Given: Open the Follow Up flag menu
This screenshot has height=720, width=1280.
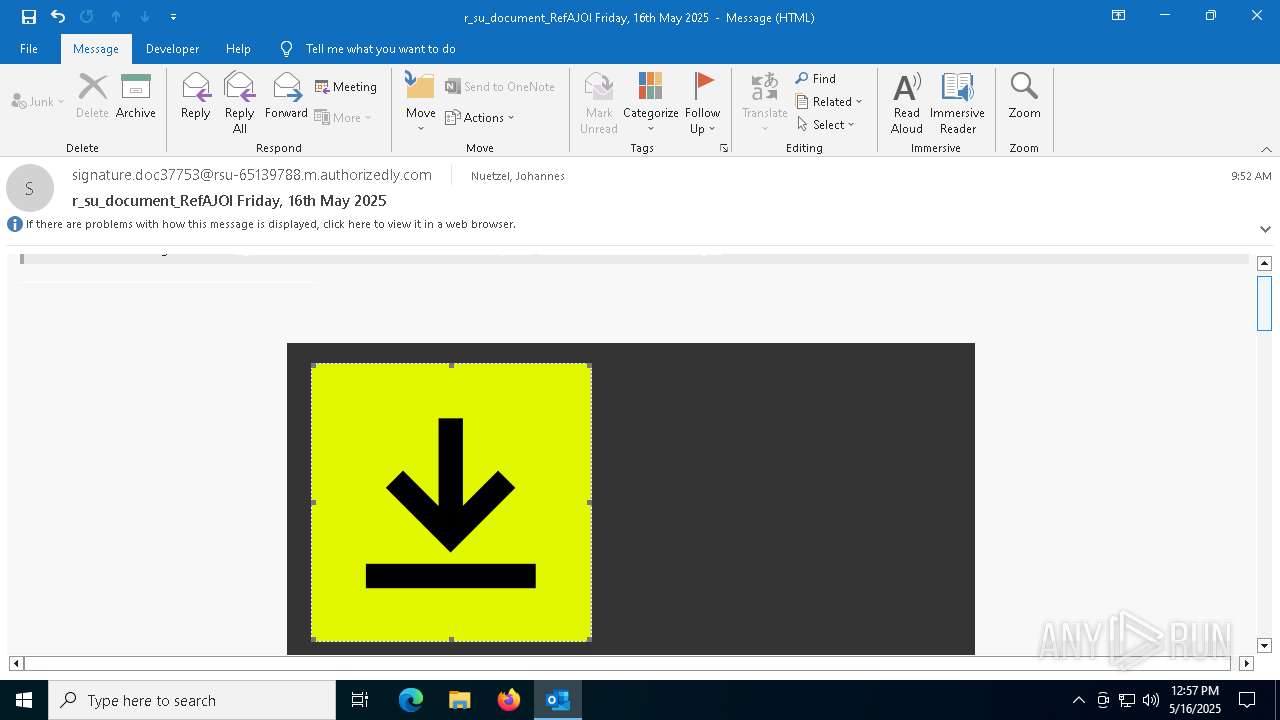Looking at the screenshot, I should pos(703,102).
